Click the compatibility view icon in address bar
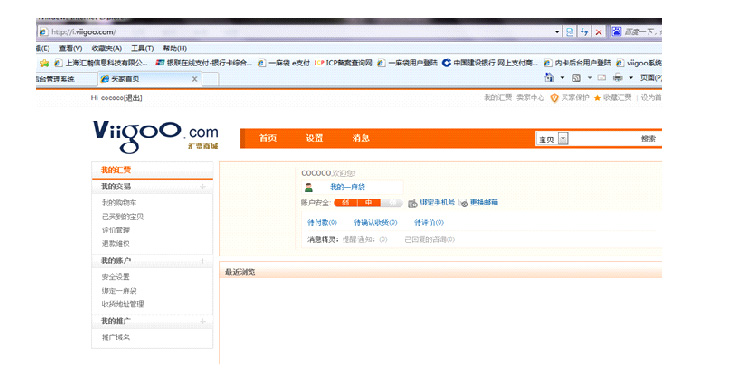The width and height of the screenshot is (736, 378). [570, 32]
